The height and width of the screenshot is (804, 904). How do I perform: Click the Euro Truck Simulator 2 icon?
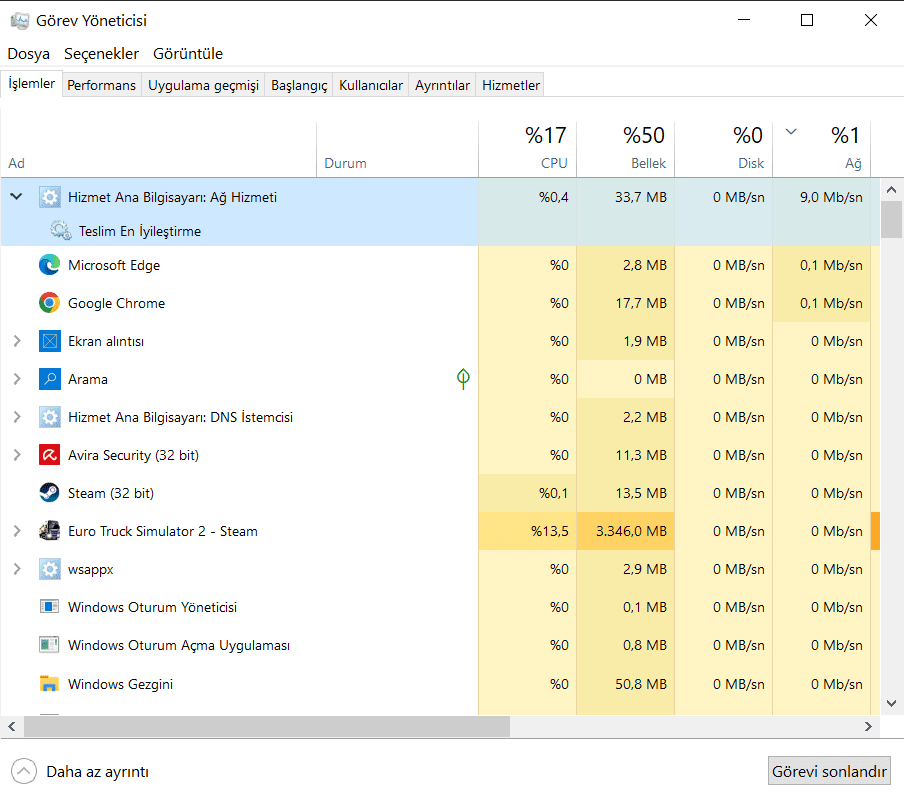(49, 531)
